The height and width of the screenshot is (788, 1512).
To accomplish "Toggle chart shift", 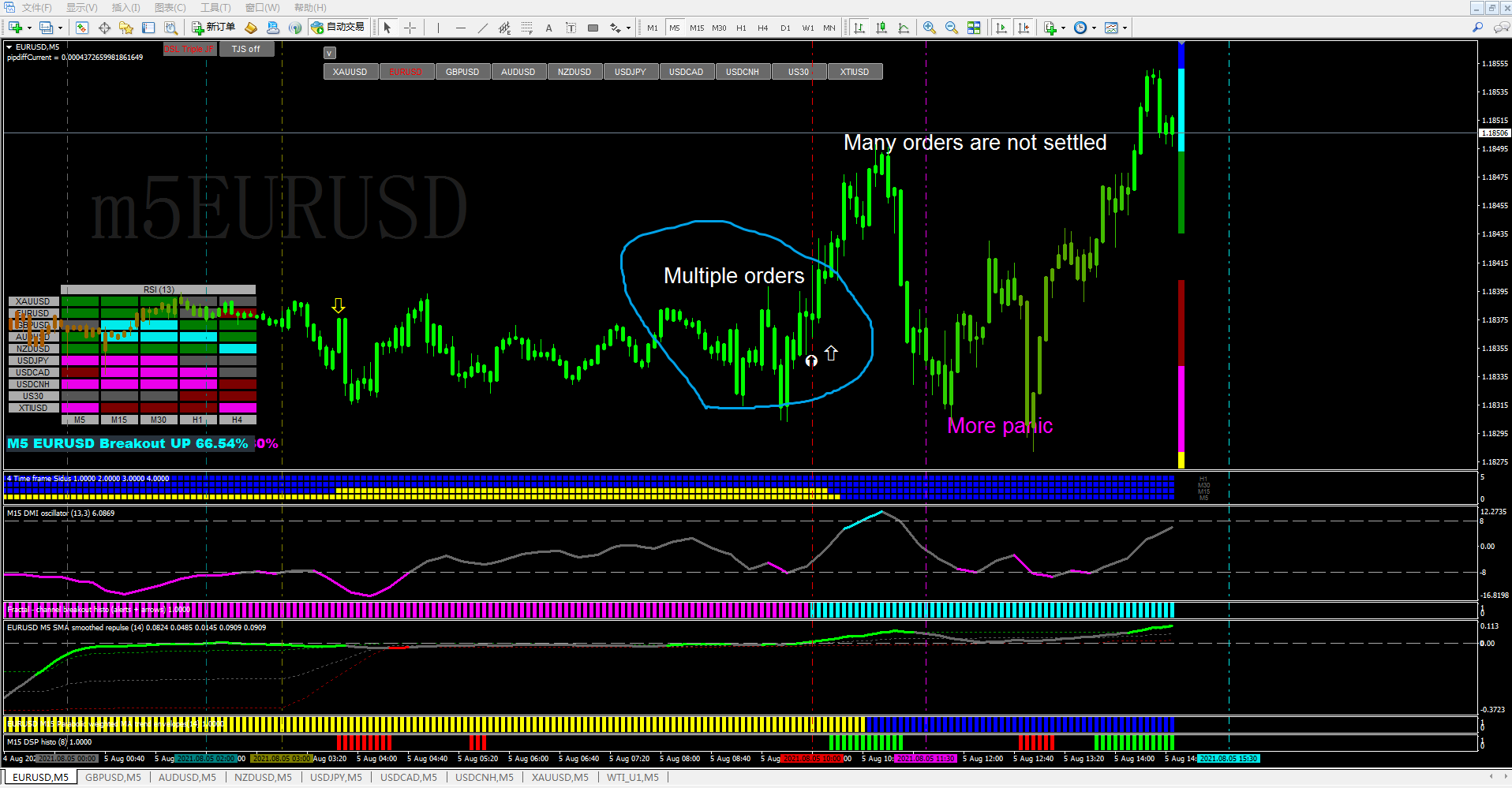I will (1024, 28).
